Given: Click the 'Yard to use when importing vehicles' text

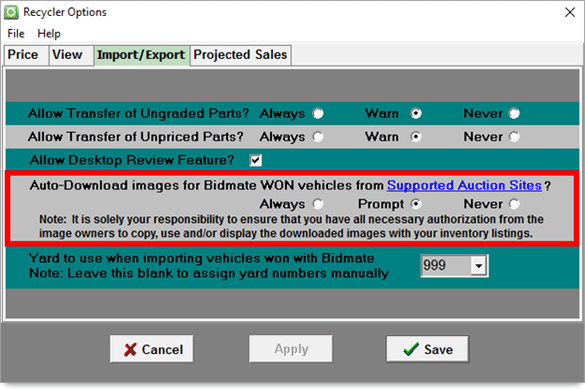Looking at the screenshot, I should (x=201, y=258).
